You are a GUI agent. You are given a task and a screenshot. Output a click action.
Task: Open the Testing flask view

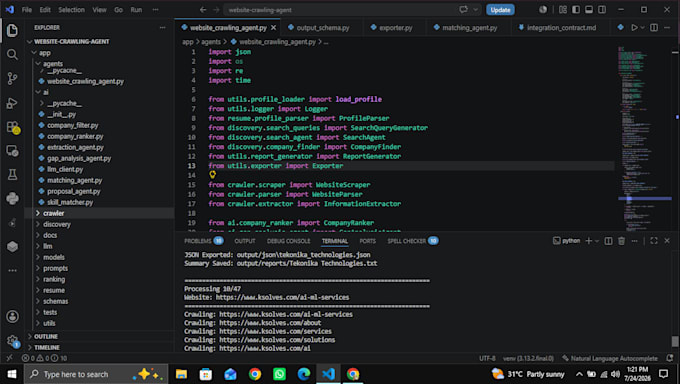pos(12,175)
